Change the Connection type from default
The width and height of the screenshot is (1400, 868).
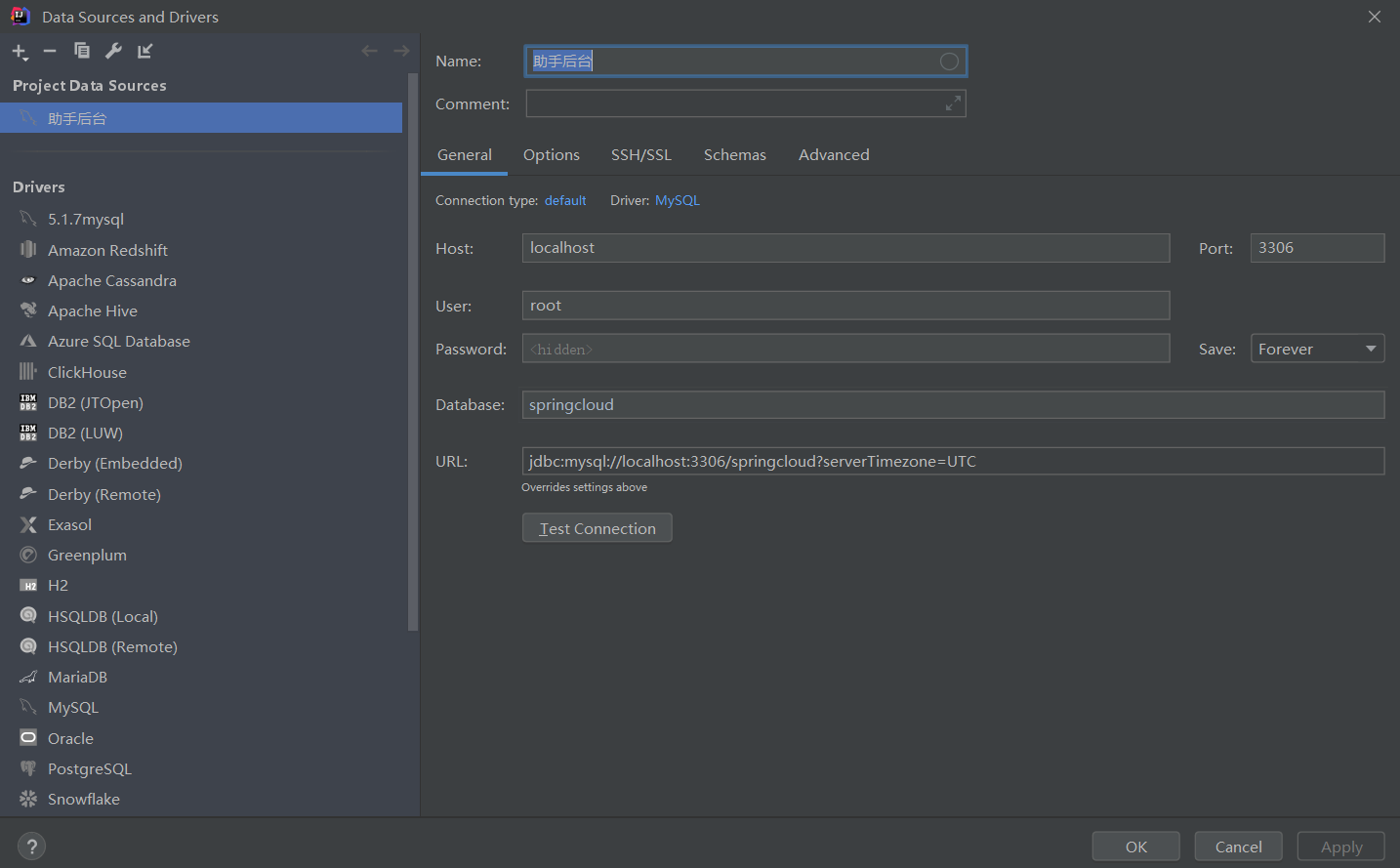tap(565, 200)
